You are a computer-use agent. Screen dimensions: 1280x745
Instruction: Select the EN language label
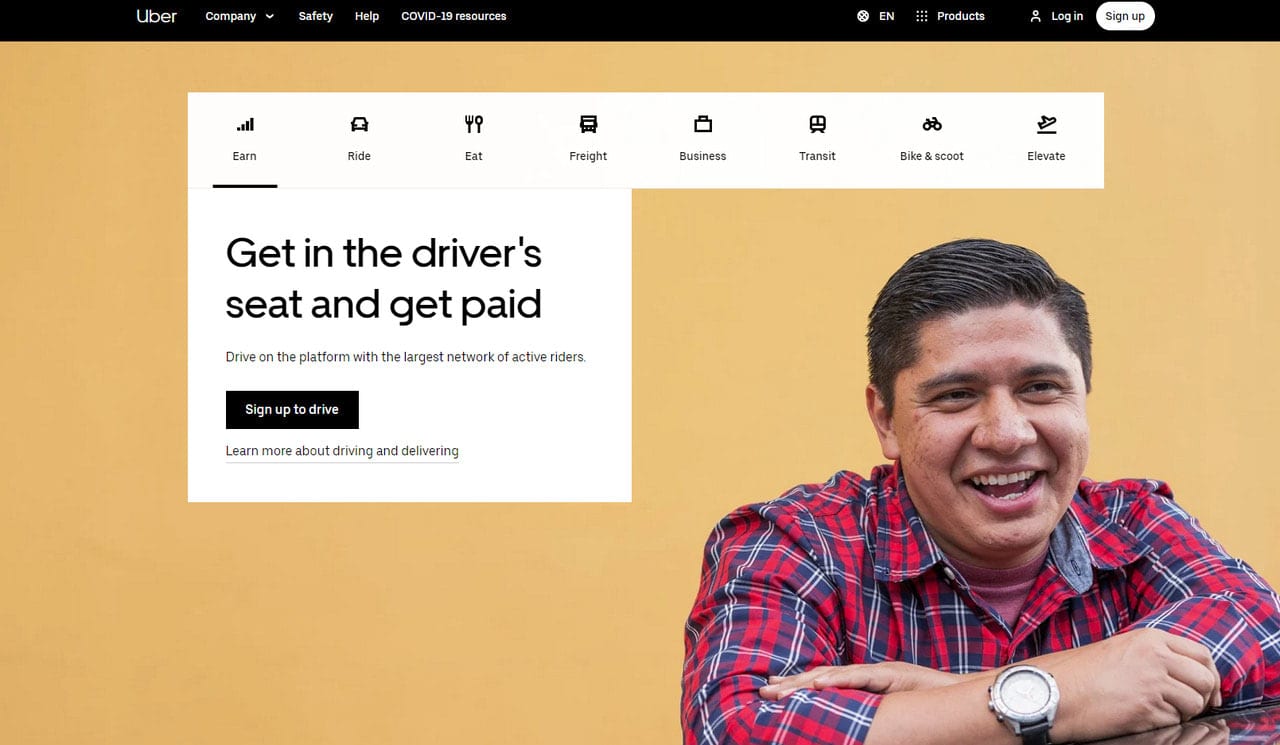click(886, 16)
